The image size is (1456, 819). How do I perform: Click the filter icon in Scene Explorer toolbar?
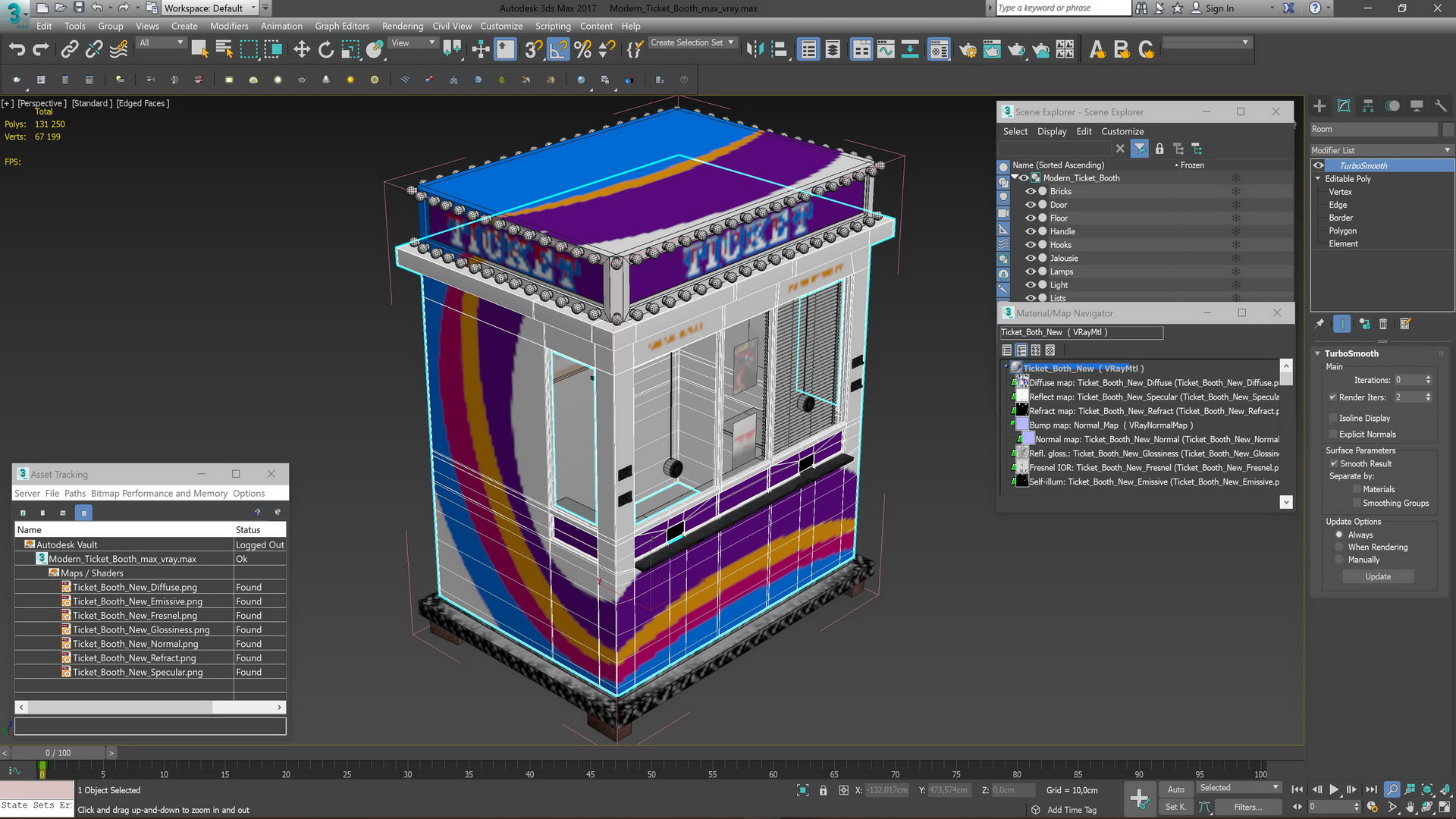tap(1140, 149)
